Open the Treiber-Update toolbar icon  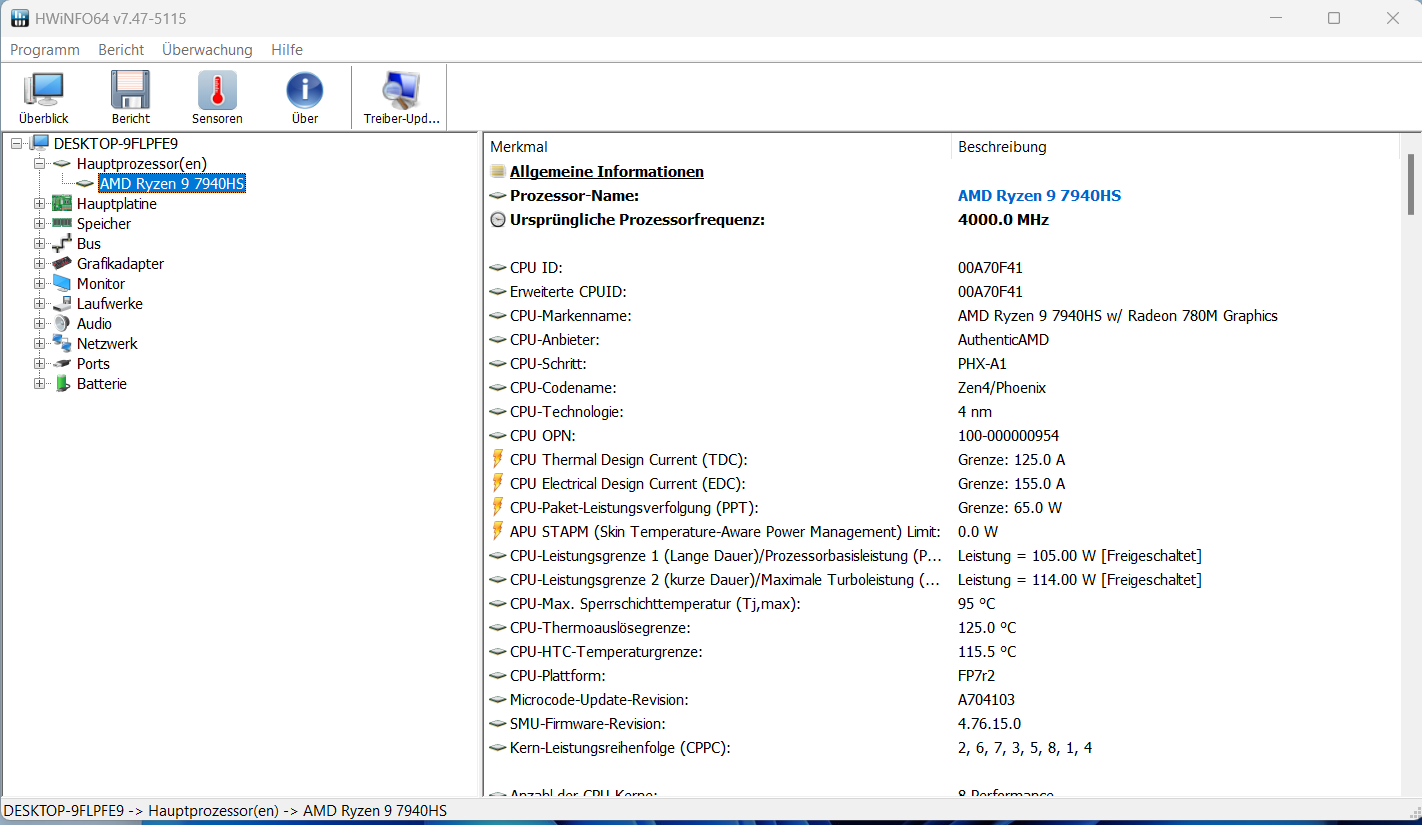coord(401,90)
